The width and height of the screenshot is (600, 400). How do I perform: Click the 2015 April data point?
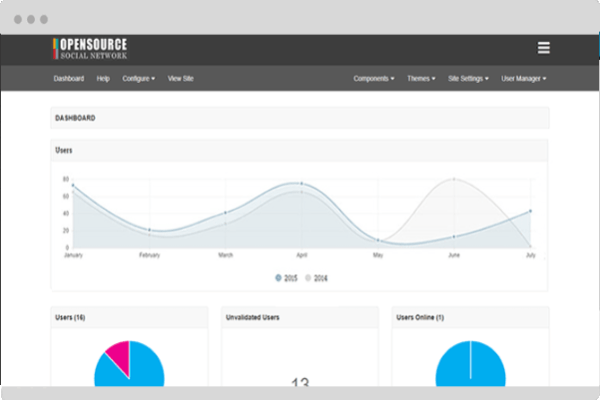tap(302, 184)
